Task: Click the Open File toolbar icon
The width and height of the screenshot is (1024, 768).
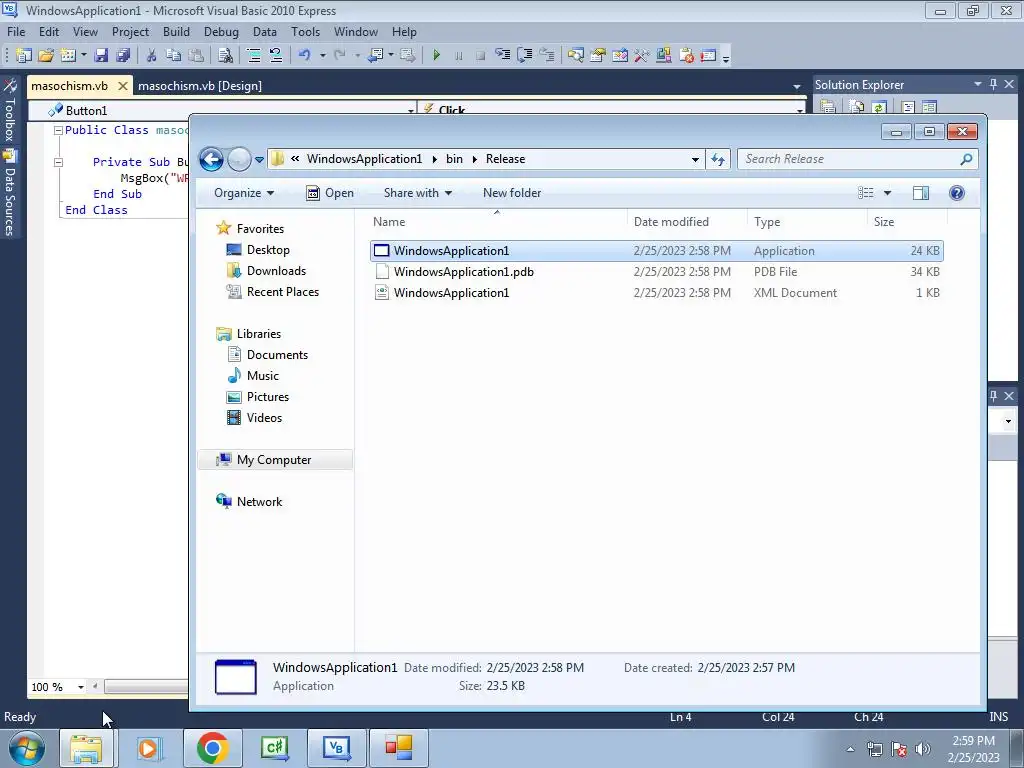Action: [46, 56]
